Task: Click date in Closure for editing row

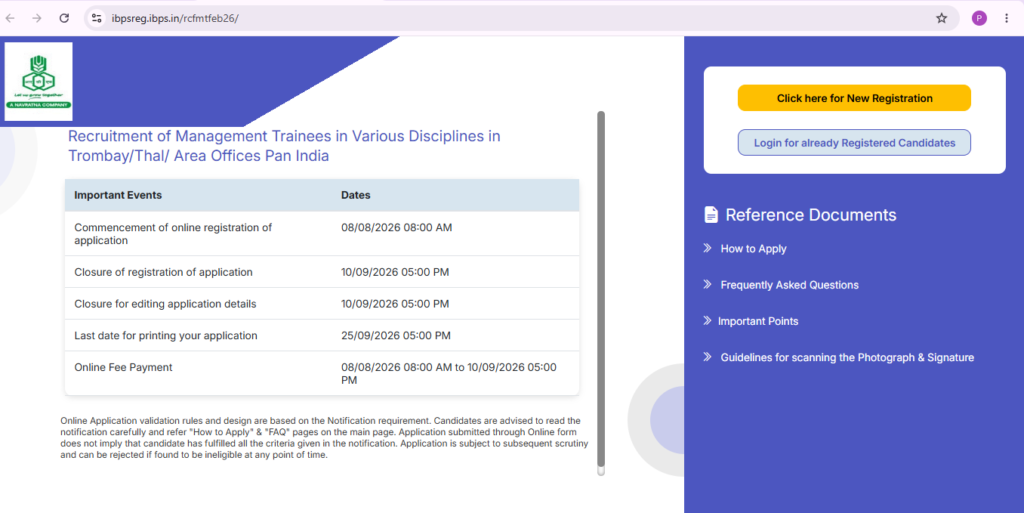Action: 395,303
